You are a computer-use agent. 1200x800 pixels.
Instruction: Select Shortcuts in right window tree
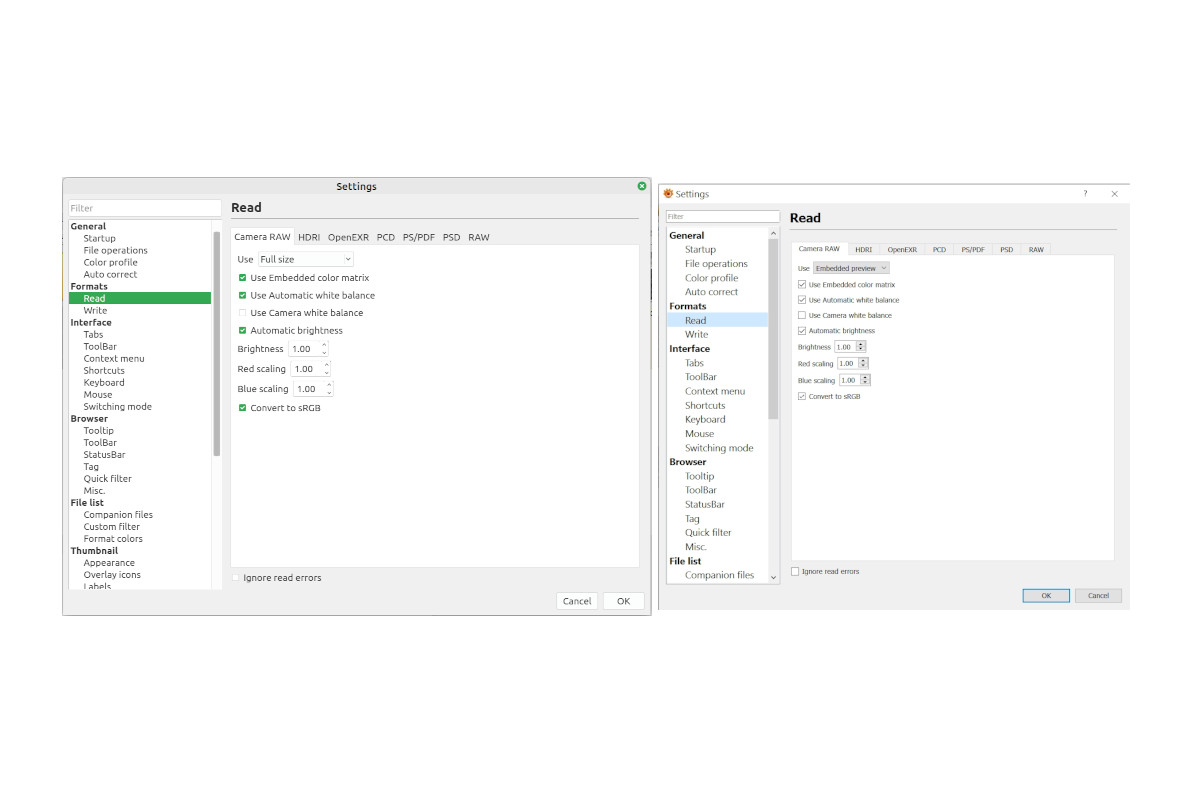click(x=705, y=405)
